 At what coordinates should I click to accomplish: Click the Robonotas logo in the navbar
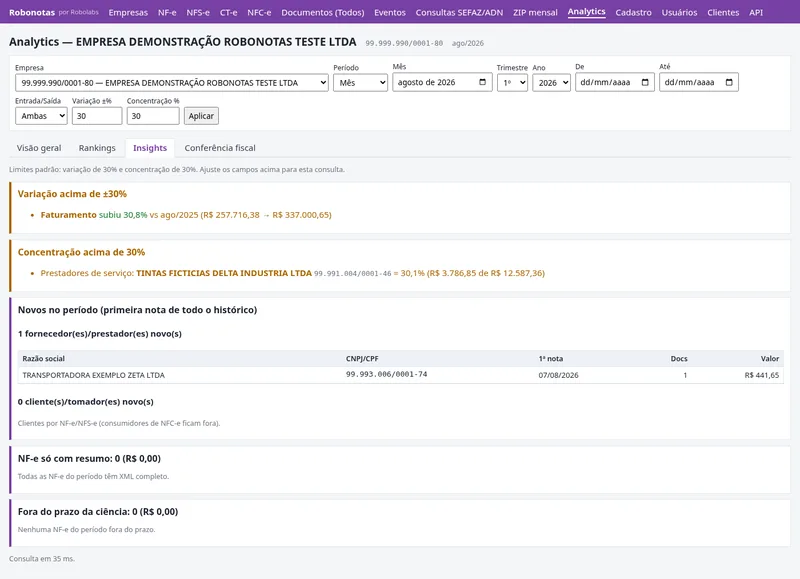[x=32, y=12]
